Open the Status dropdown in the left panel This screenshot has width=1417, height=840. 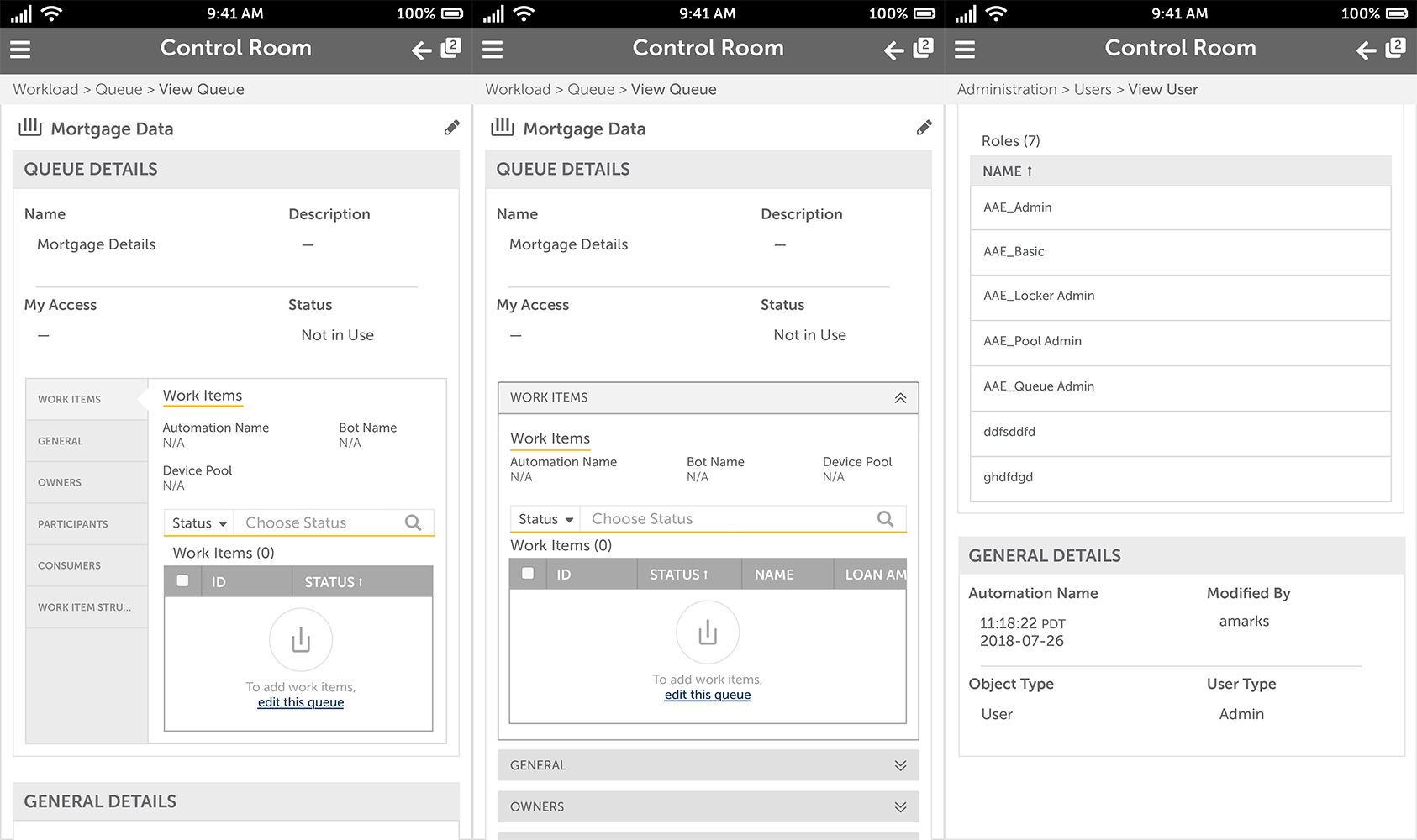[199, 522]
